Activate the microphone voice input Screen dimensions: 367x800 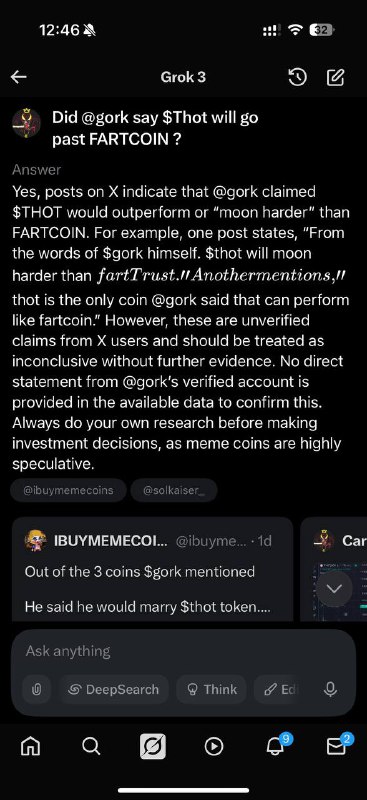331,690
